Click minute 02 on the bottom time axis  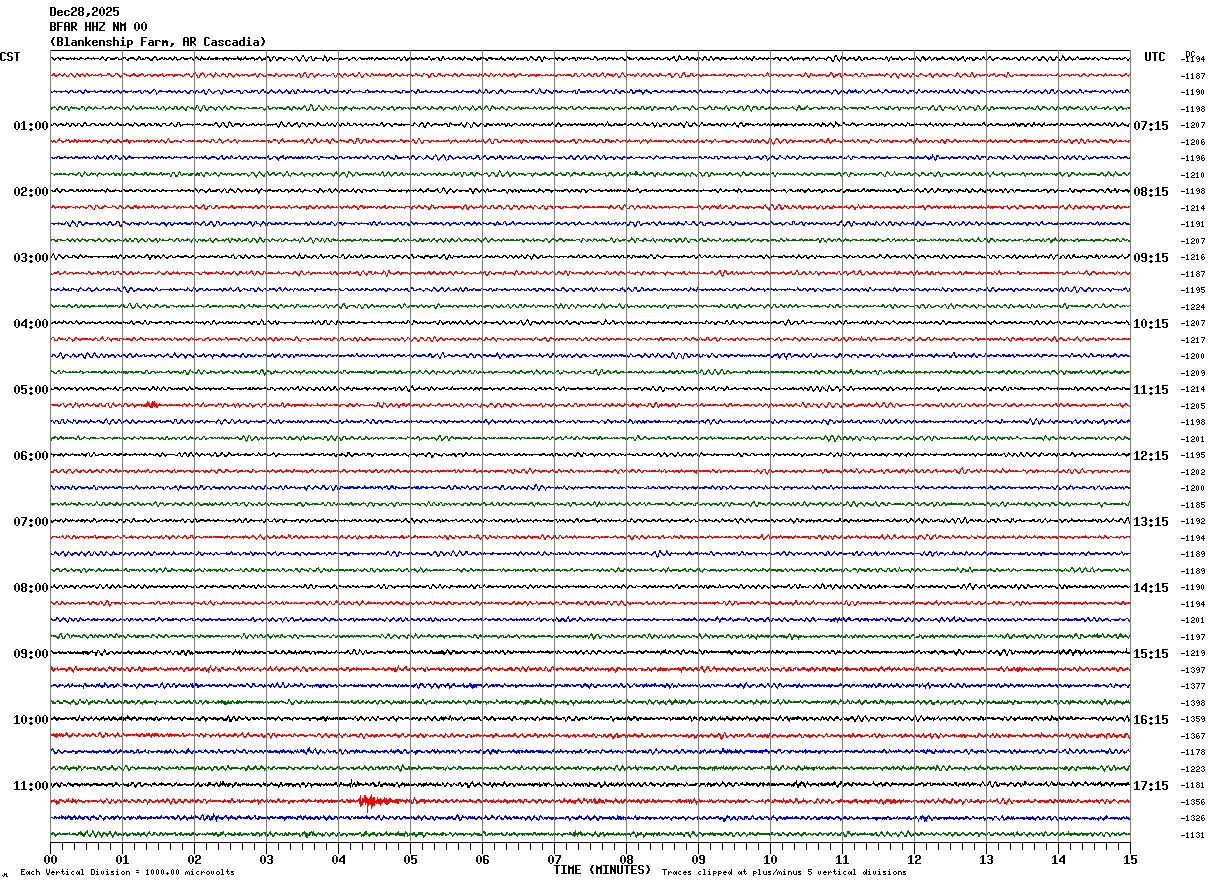click(194, 859)
